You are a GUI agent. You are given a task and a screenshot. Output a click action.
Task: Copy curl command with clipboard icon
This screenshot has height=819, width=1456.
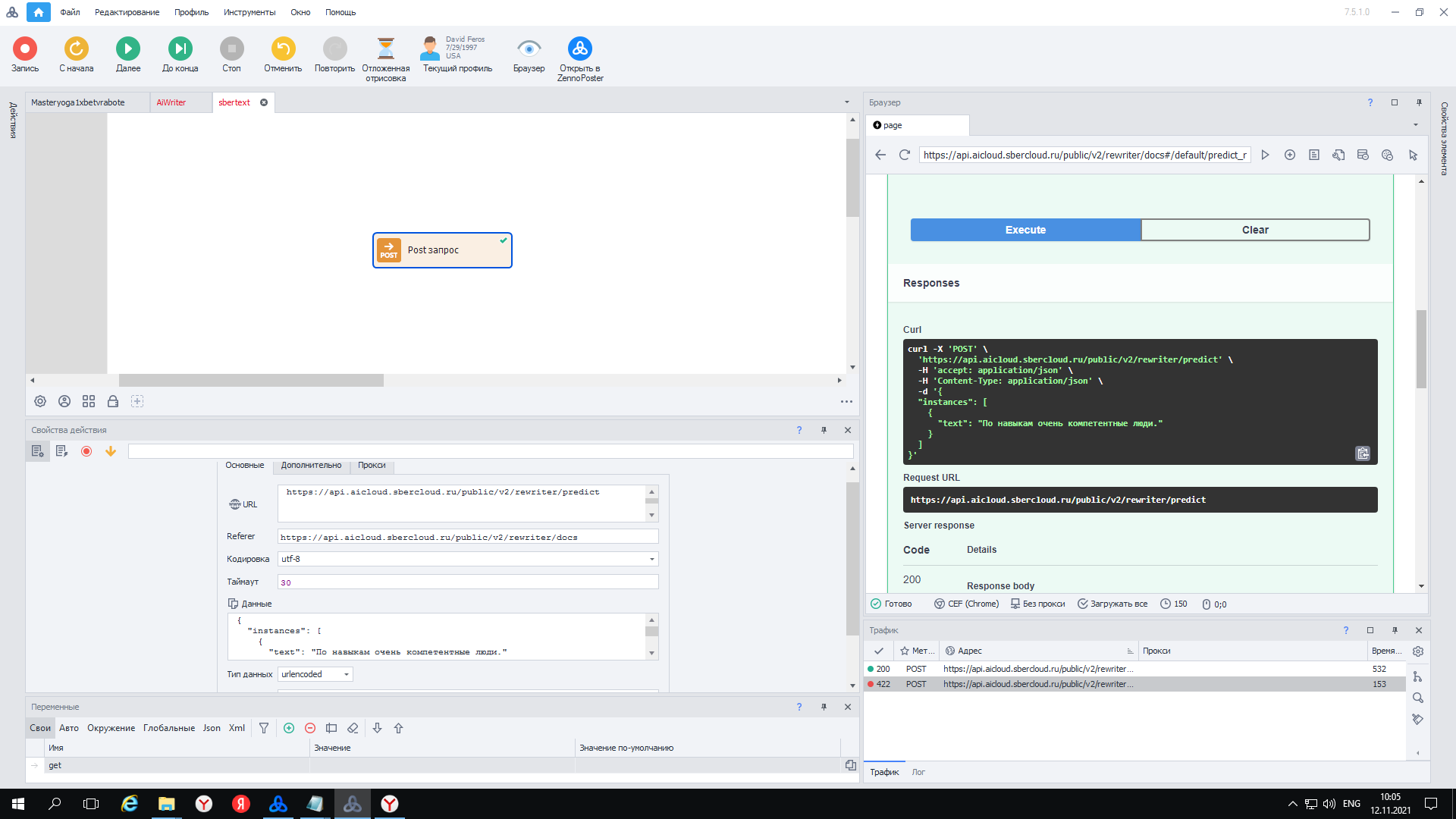point(1363,453)
